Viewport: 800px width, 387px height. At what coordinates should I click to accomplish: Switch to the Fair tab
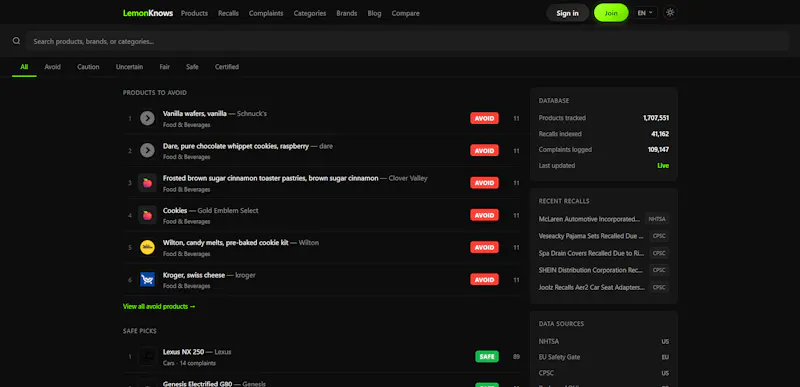click(x=164, y=67)
